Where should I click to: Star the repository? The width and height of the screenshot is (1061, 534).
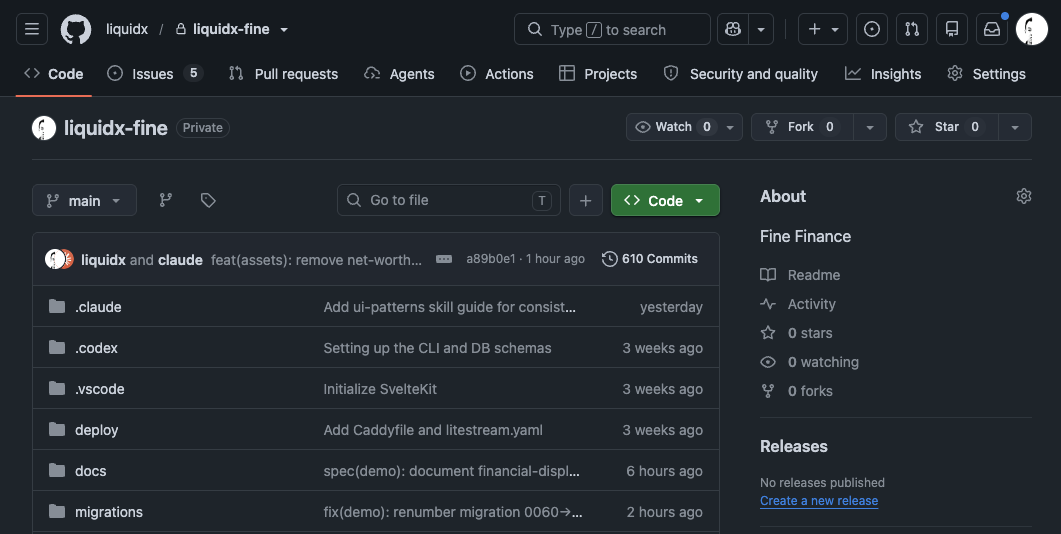946,127
